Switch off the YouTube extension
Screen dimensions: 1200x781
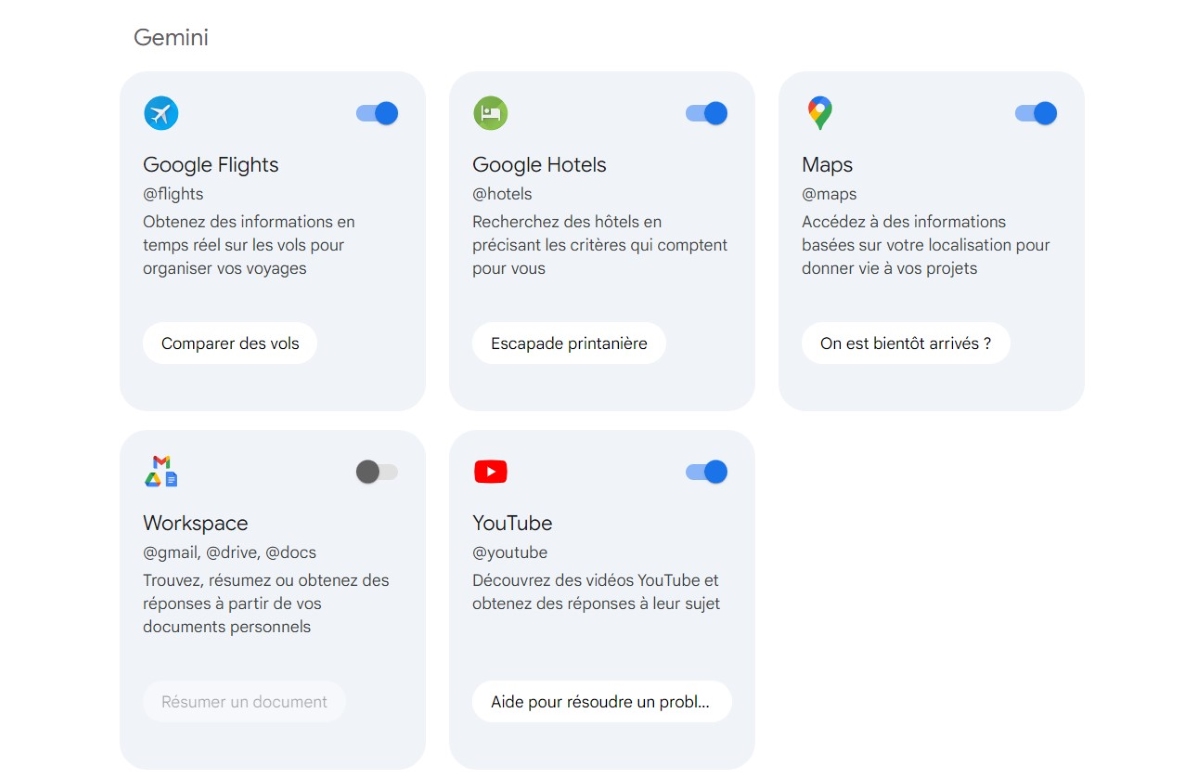click(x=706, y=472)
